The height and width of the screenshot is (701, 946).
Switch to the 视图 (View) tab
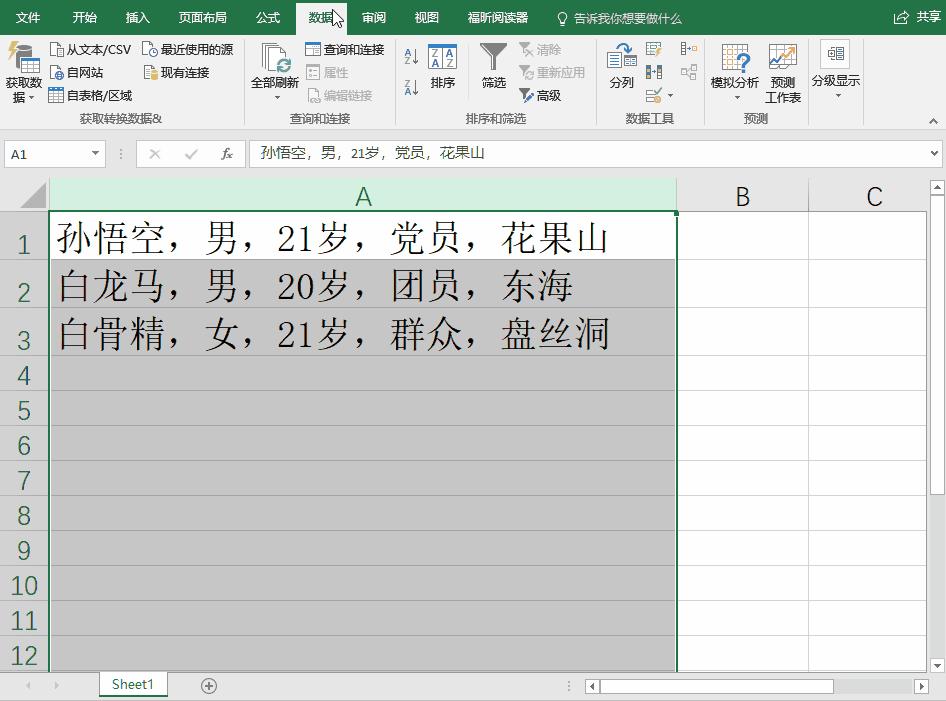coord(427,17)
